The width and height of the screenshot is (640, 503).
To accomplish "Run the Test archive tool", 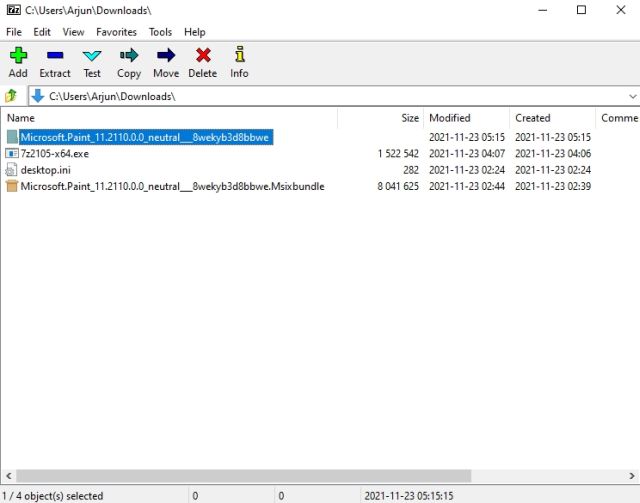I will (92, 56).
